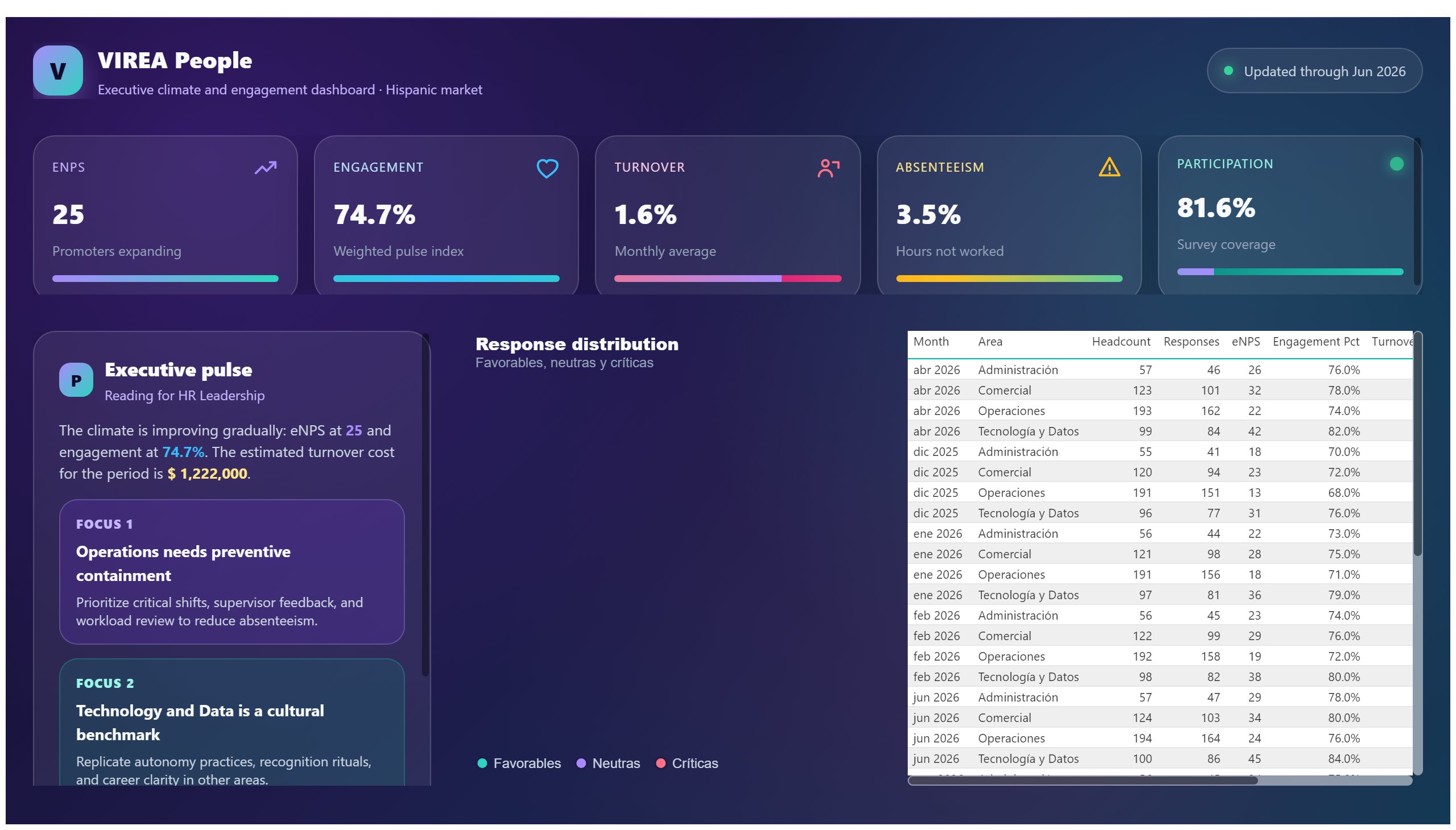Click the Participation survey coverage progress bar
1456x830 pixels.
[1290, 272]
